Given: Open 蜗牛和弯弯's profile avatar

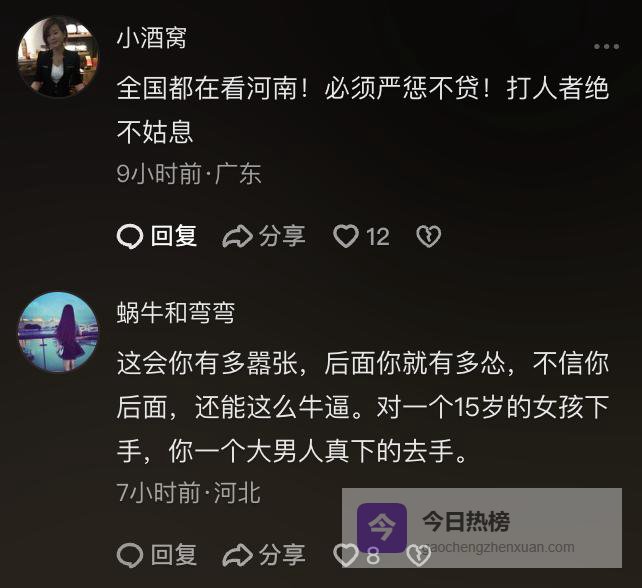Looking at the screenshot, I should pos(58,332).
